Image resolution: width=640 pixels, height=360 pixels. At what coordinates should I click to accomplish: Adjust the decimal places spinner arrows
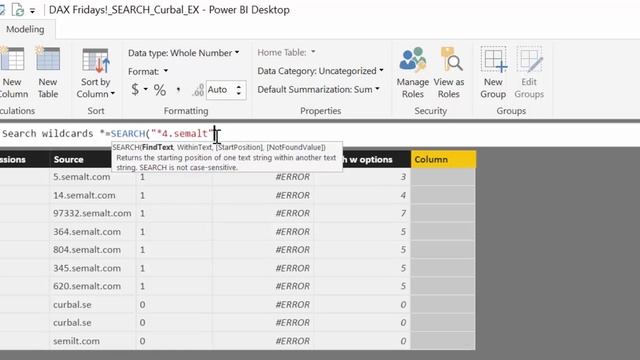pos(239,90)
